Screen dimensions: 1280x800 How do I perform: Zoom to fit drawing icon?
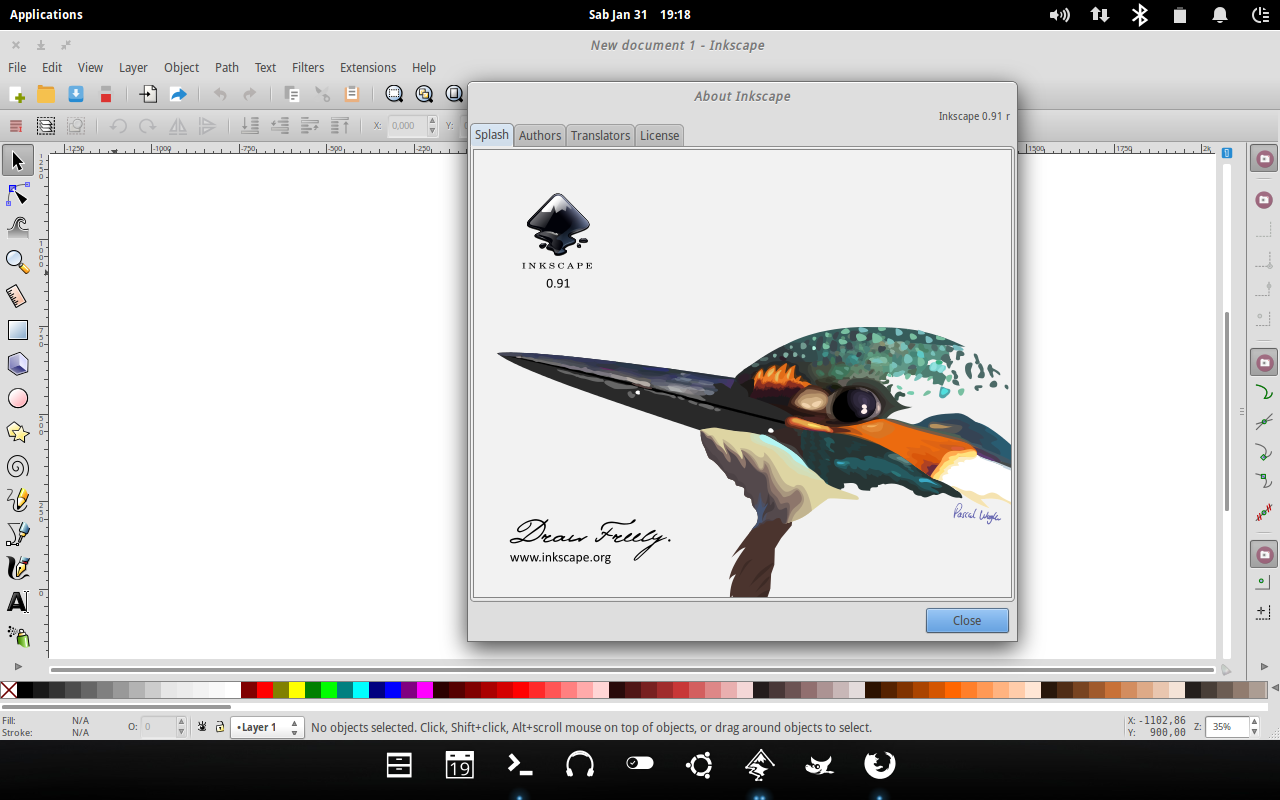pyautogui.click(x=424, y=94)
